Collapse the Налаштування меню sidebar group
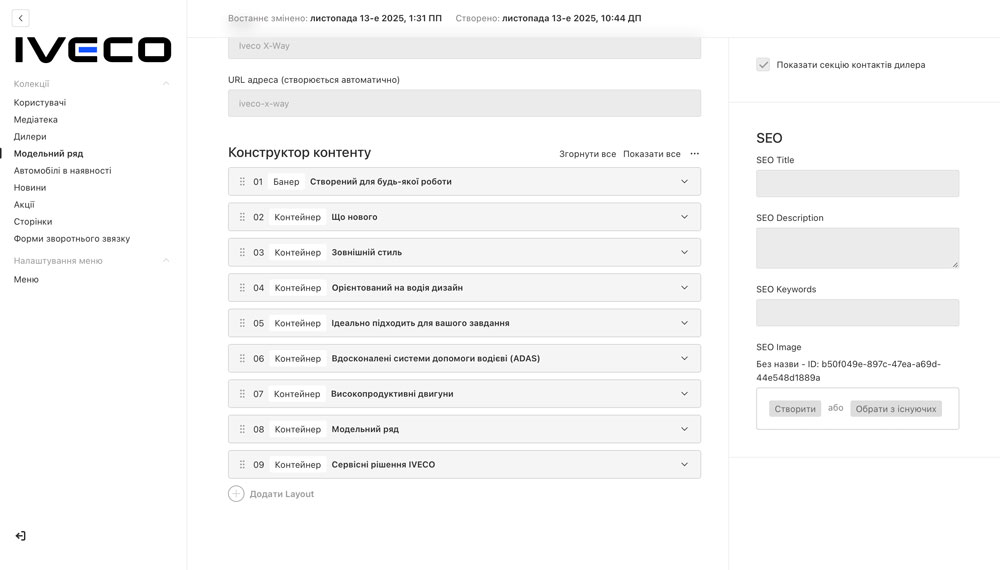1000x570 pixels. point(166,261)
